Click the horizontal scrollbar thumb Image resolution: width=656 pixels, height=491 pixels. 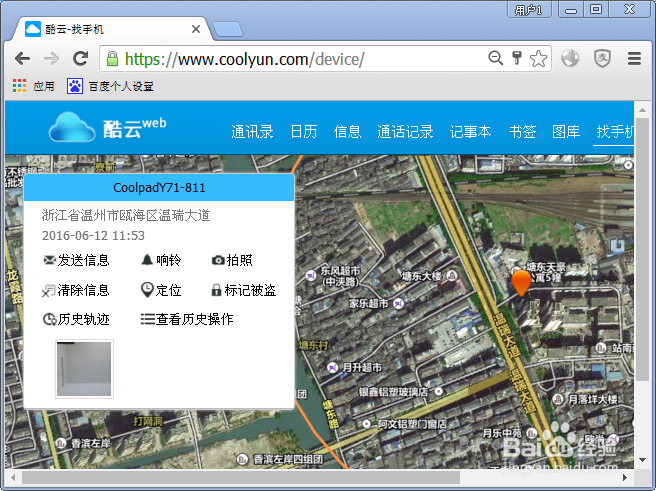pyautogui.click(x=241, y=477)
